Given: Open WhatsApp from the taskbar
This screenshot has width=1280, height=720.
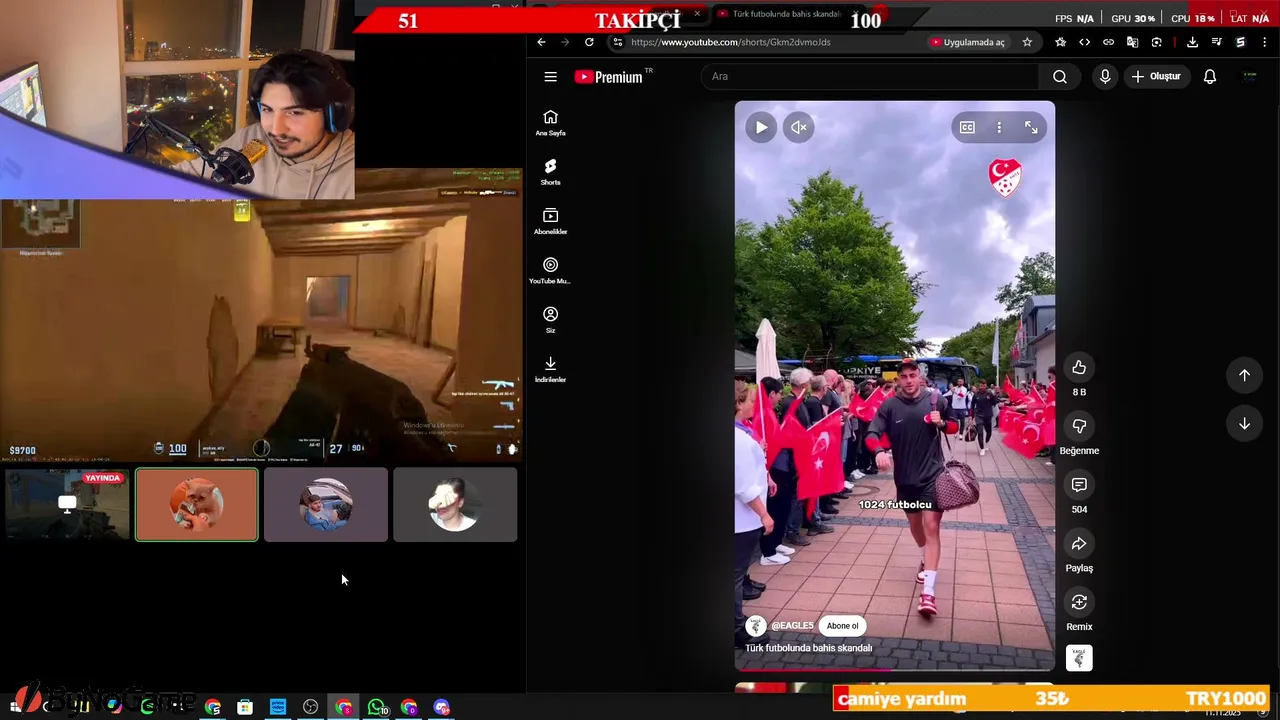Looking at the screenshot, I should [x=376, y=707].
